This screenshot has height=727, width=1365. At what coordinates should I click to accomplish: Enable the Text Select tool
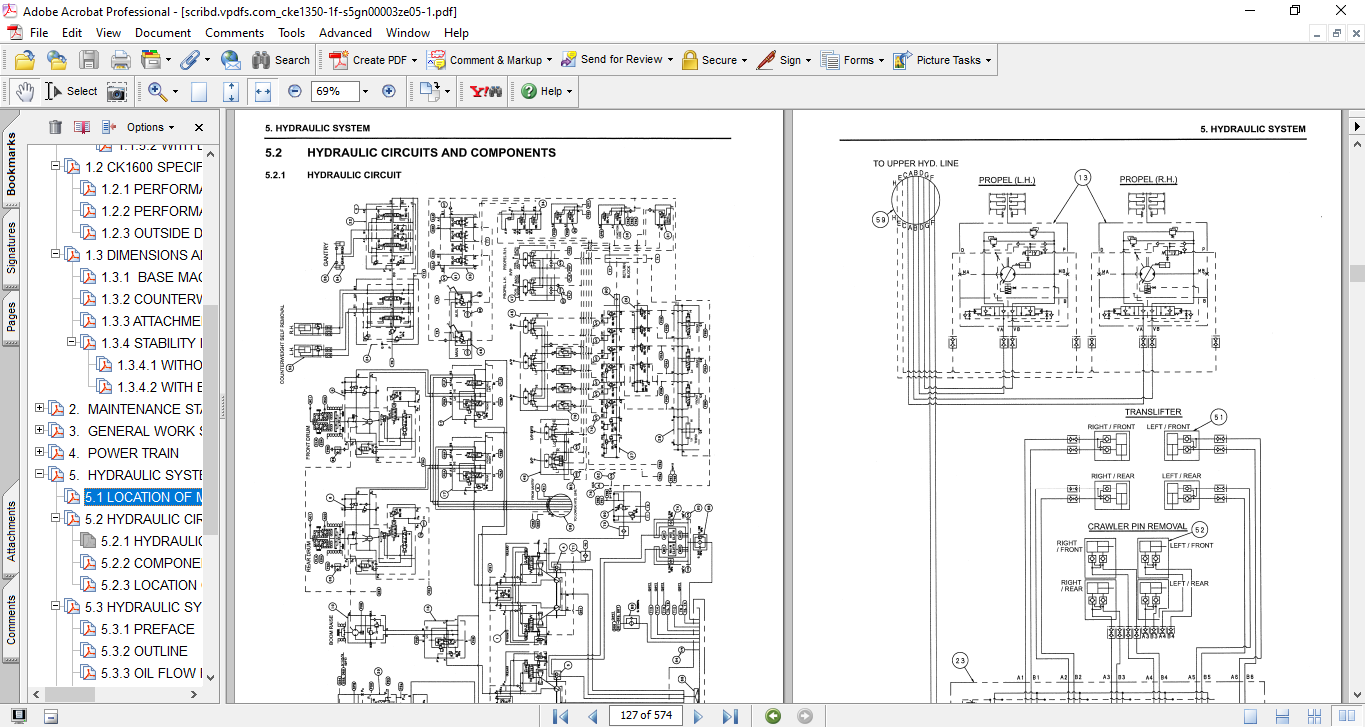(x=71, y=91)
